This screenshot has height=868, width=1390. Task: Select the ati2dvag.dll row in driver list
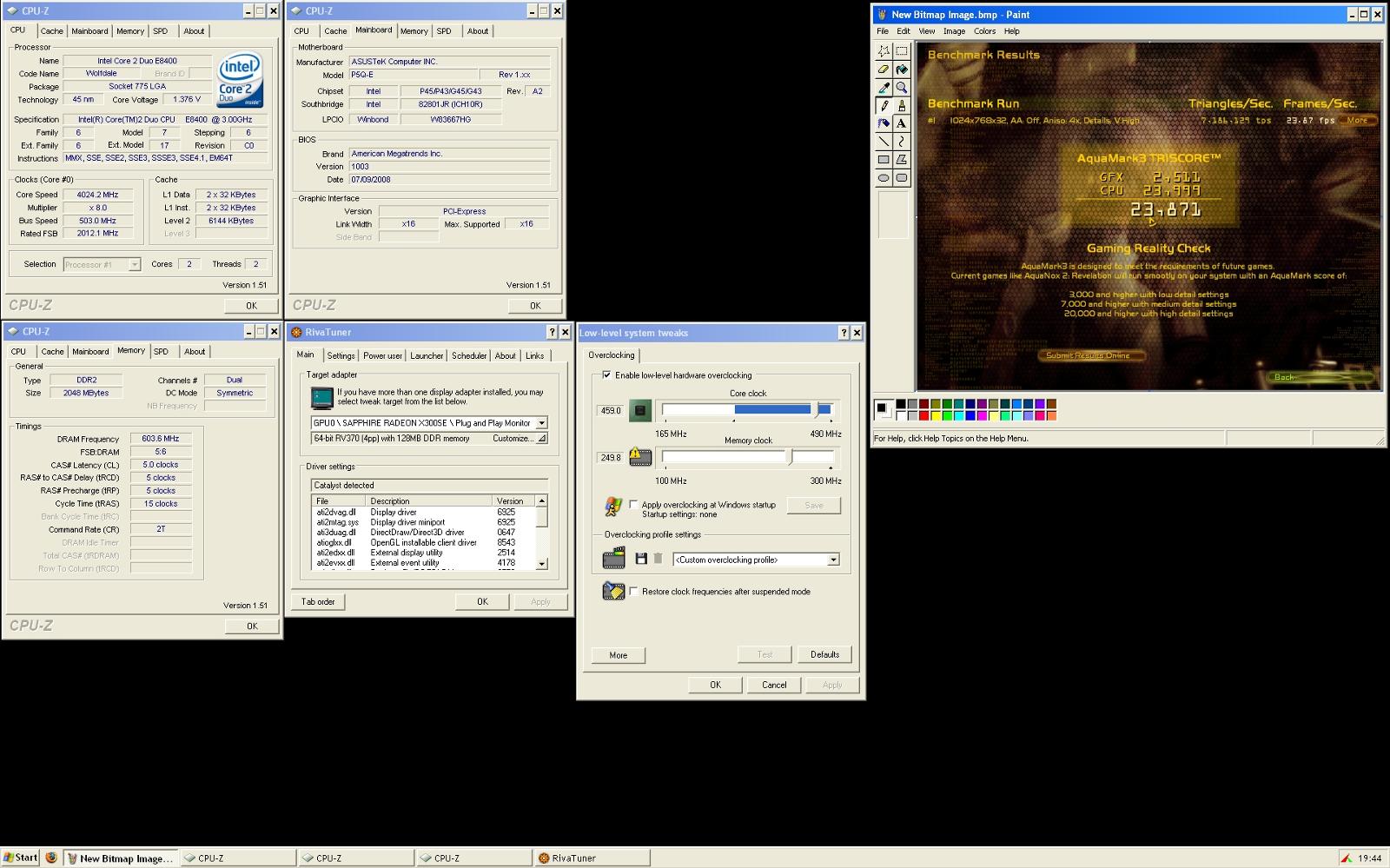point(424,513)
